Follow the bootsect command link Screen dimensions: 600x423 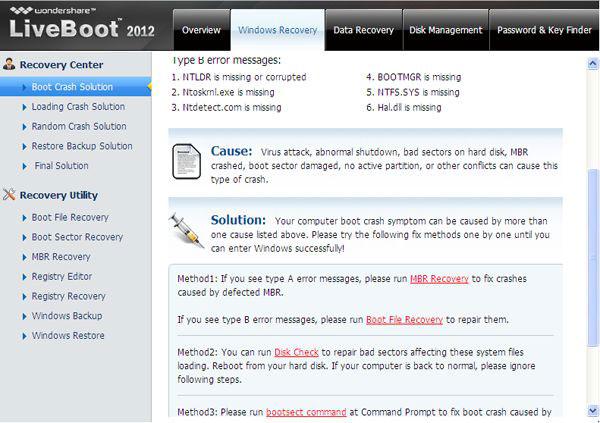[x=306, y=412]
